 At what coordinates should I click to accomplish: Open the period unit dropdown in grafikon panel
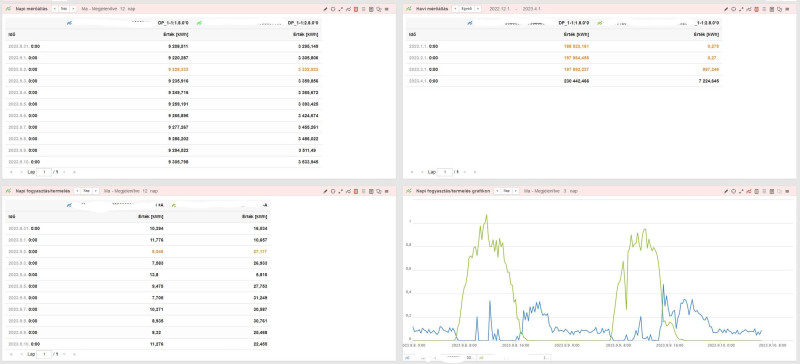[506, 191]
